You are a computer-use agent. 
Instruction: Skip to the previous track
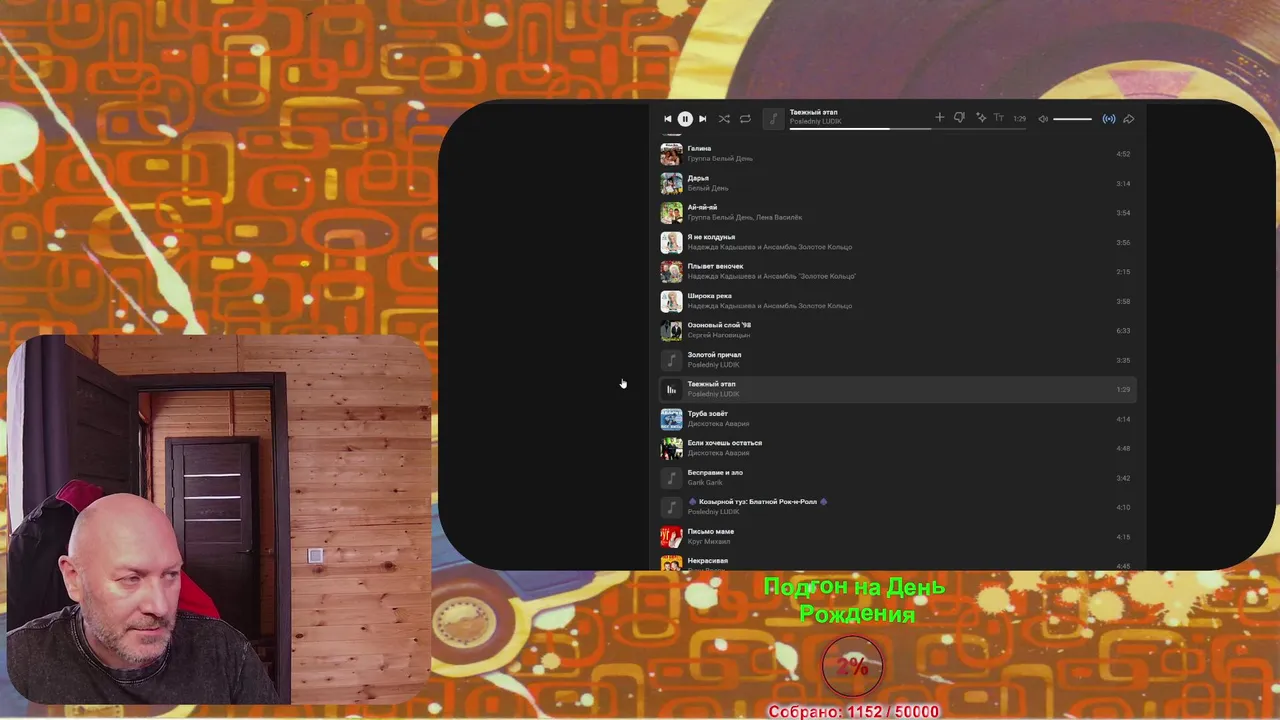(x=668, y=119)
